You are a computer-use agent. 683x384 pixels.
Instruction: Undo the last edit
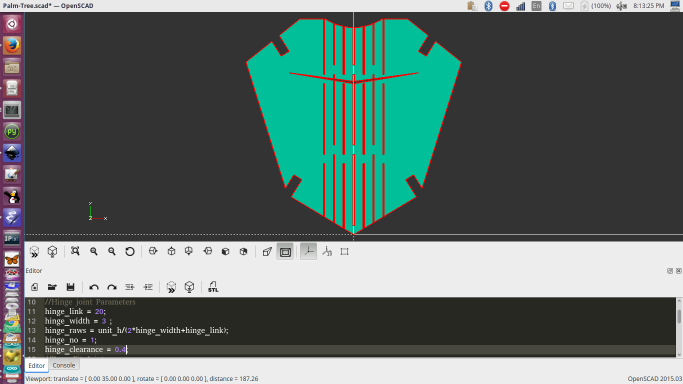94,287
